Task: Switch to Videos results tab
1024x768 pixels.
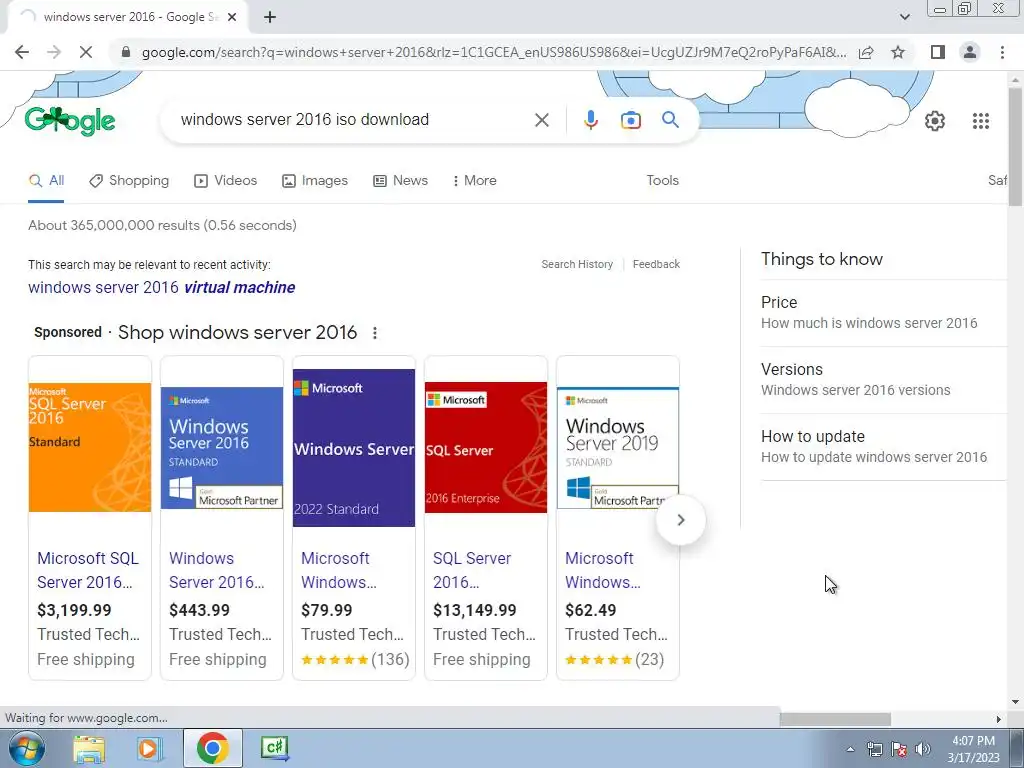Action: tap(225, 181)
